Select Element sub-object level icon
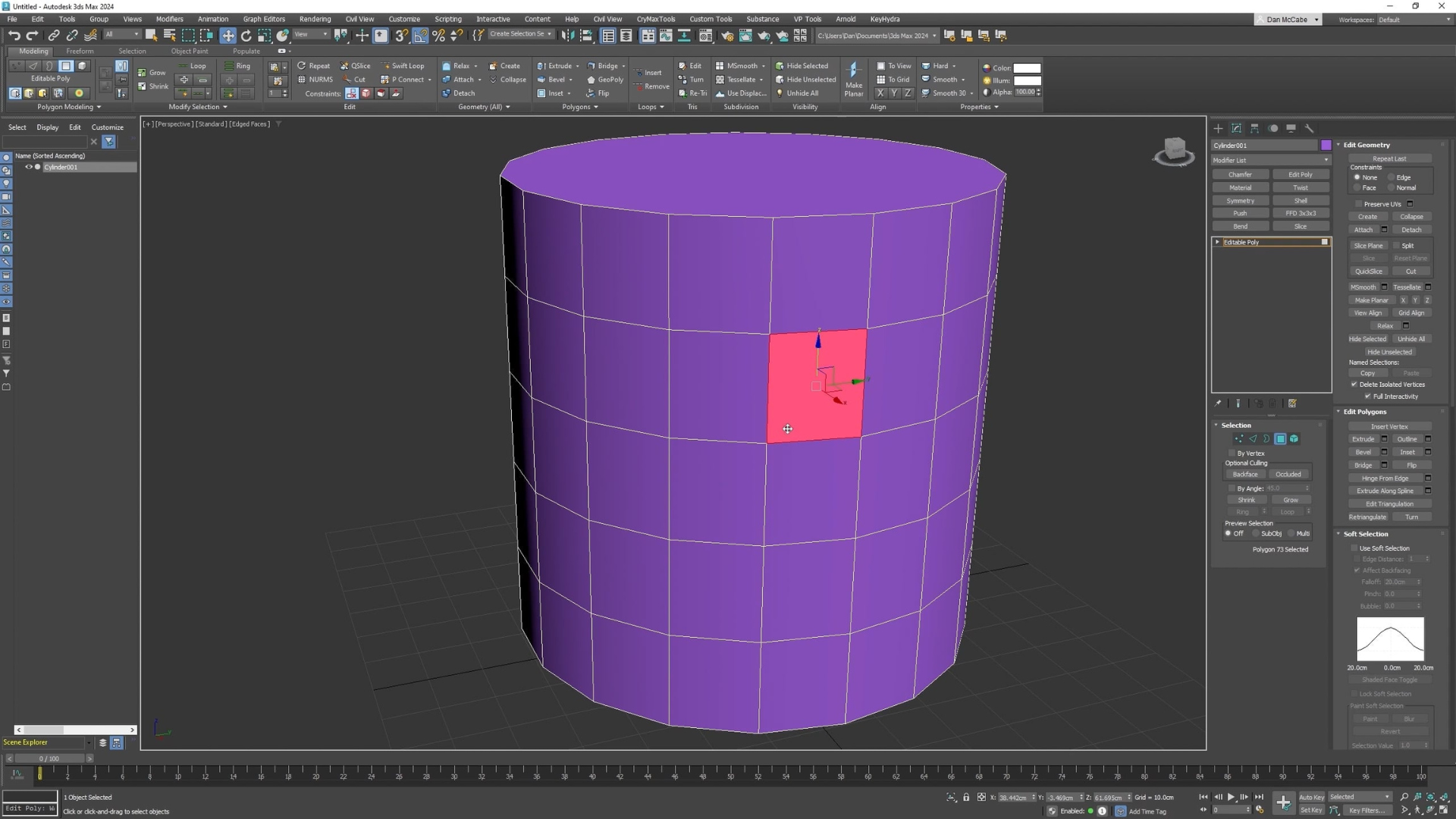 pyautogui.click(x=1294, y=439)
